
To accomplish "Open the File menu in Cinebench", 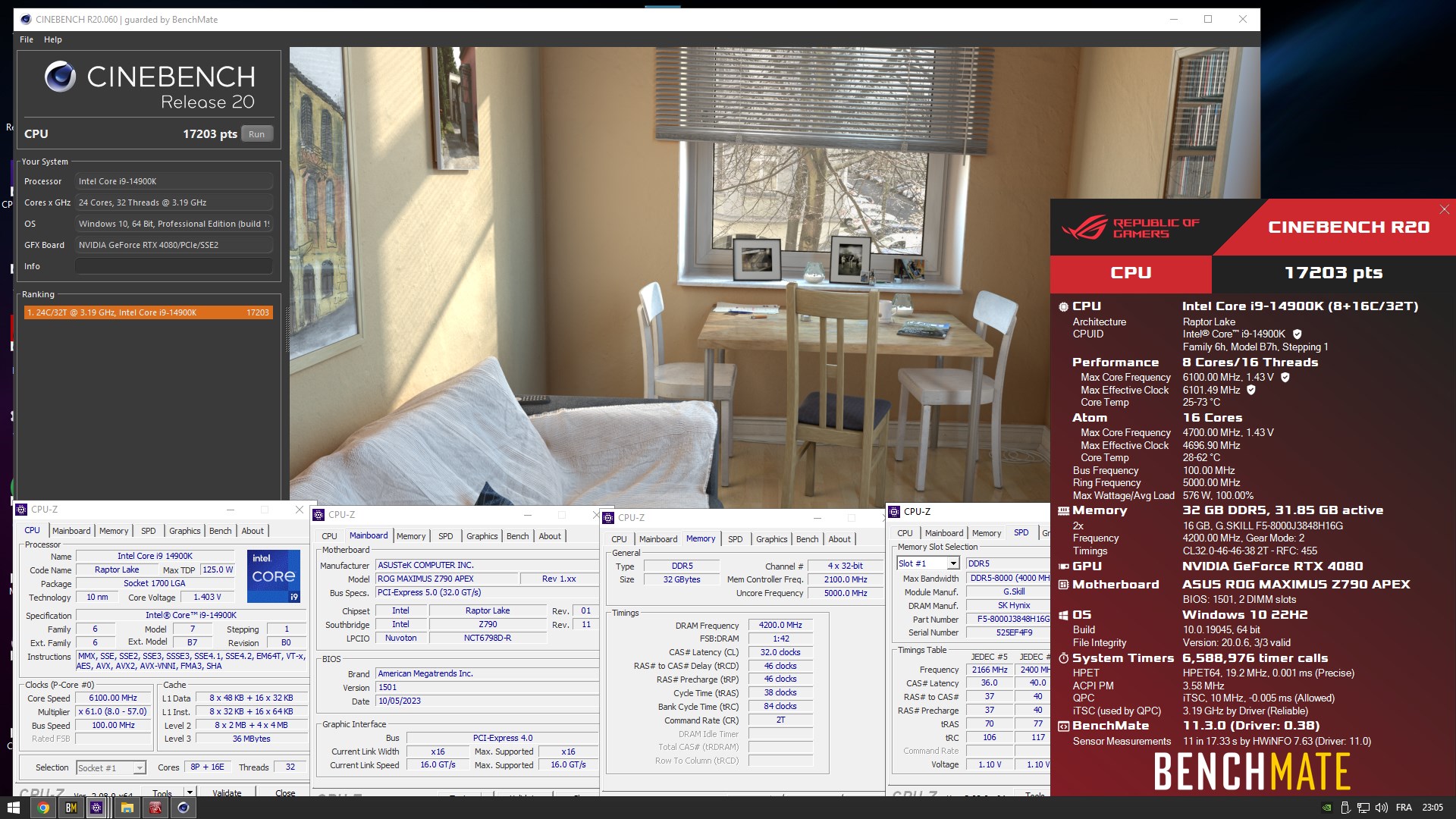I will click(27, 39).
